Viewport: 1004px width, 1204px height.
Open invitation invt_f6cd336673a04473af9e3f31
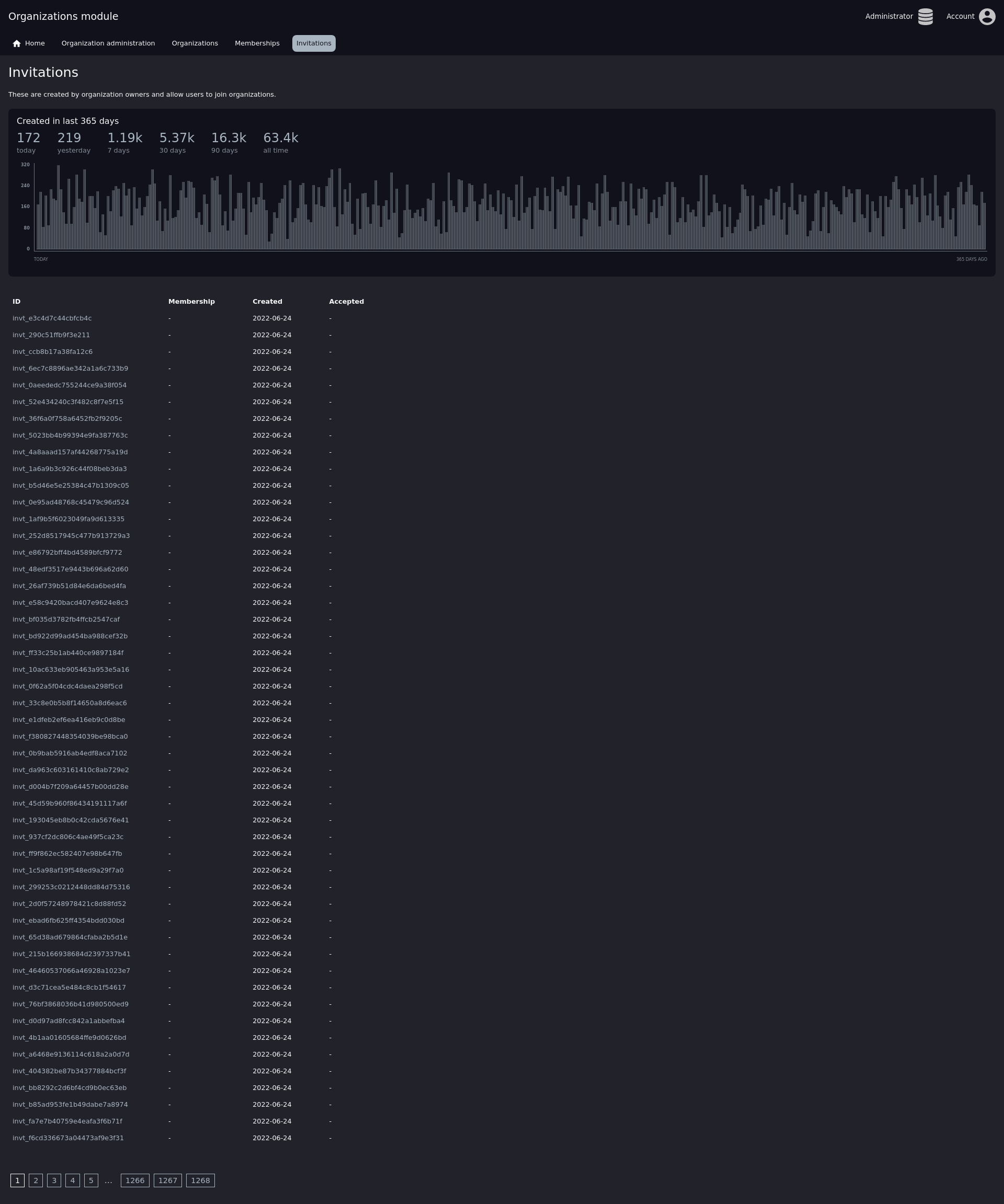click(x=68, y=1138)
